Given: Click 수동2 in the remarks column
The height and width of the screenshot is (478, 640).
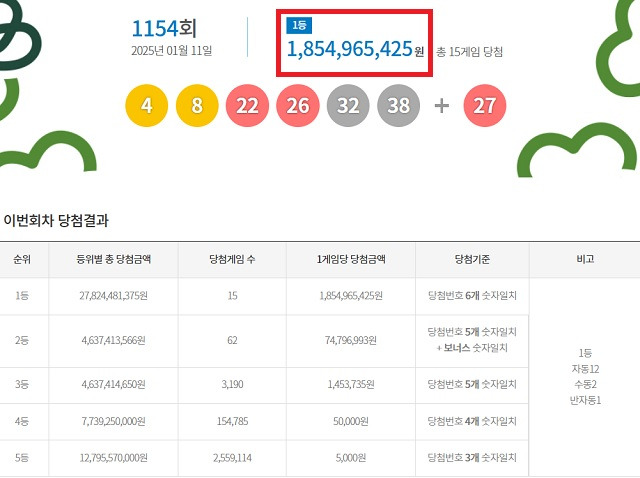Looking at the screenshot, I should (585, 384).
